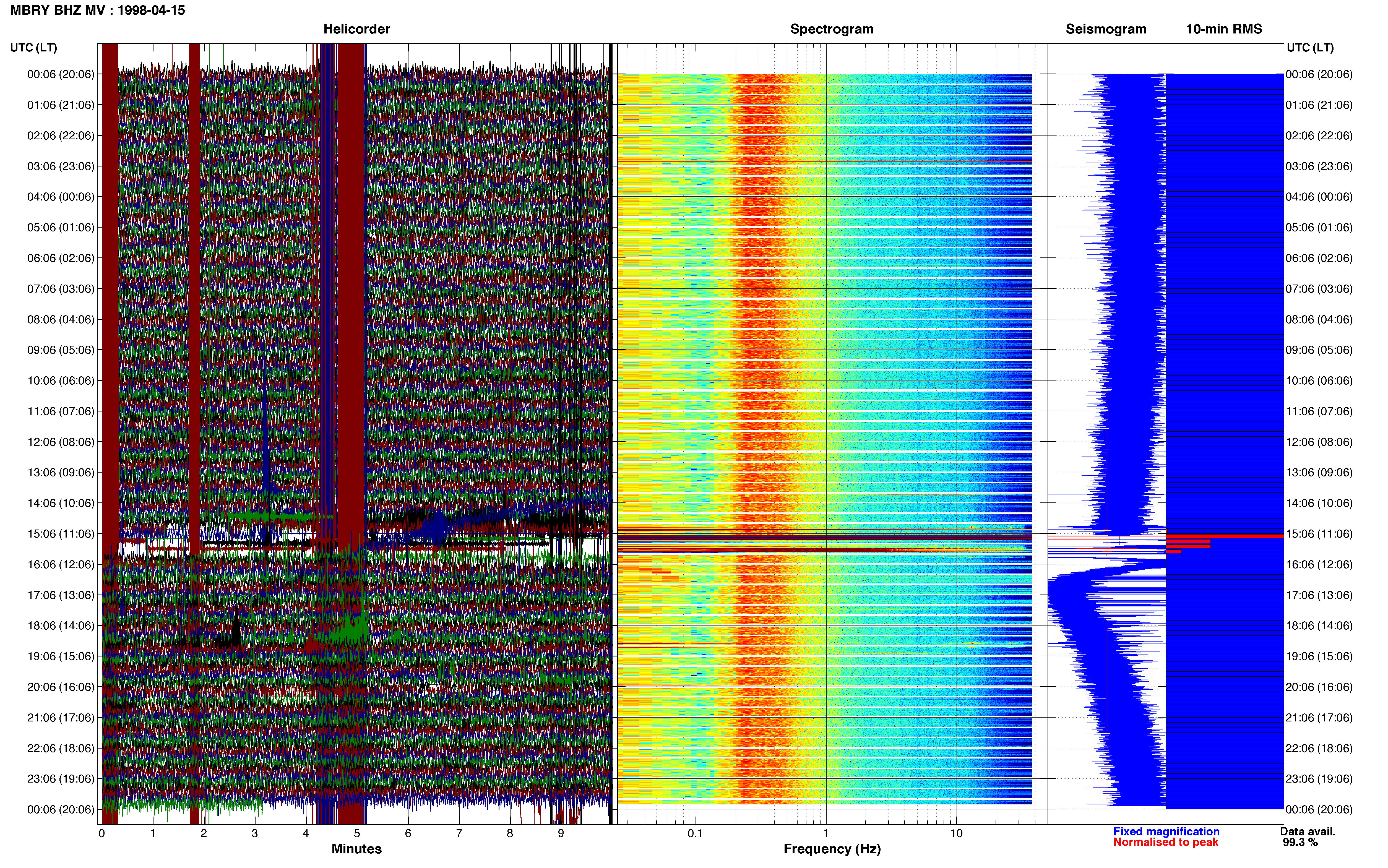Viewport: 1388px width, 868px height.
Task: Click minute tick label 9 on helicorder axis
Action: (561, 833)
